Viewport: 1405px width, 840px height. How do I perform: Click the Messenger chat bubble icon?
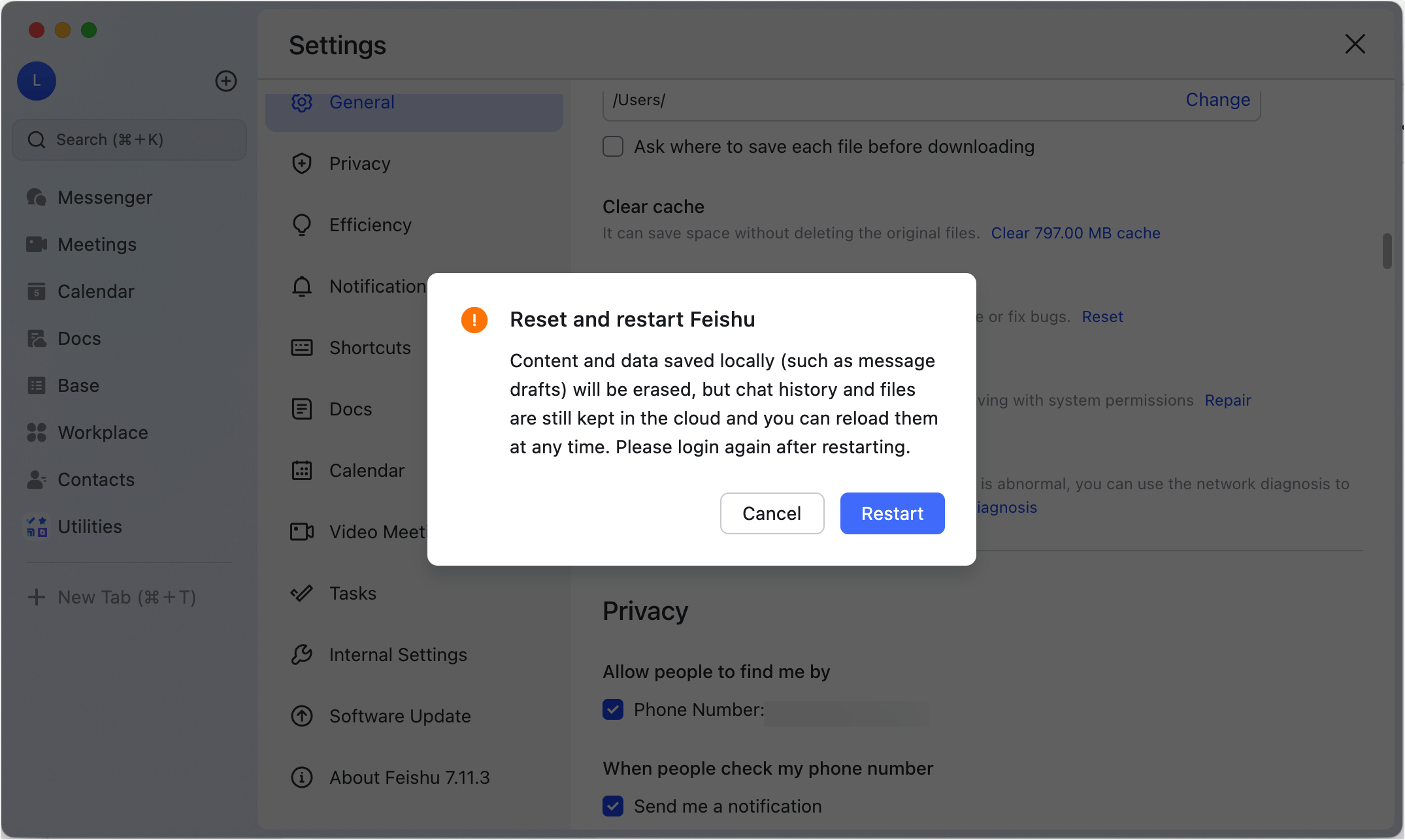37,197
